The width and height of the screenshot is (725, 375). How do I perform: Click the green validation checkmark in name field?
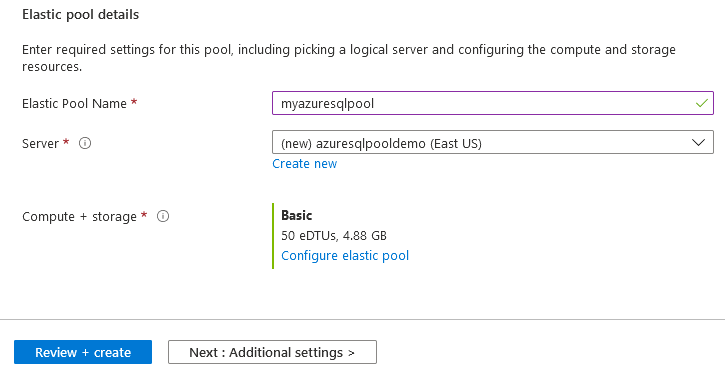(x=701, y=103)
